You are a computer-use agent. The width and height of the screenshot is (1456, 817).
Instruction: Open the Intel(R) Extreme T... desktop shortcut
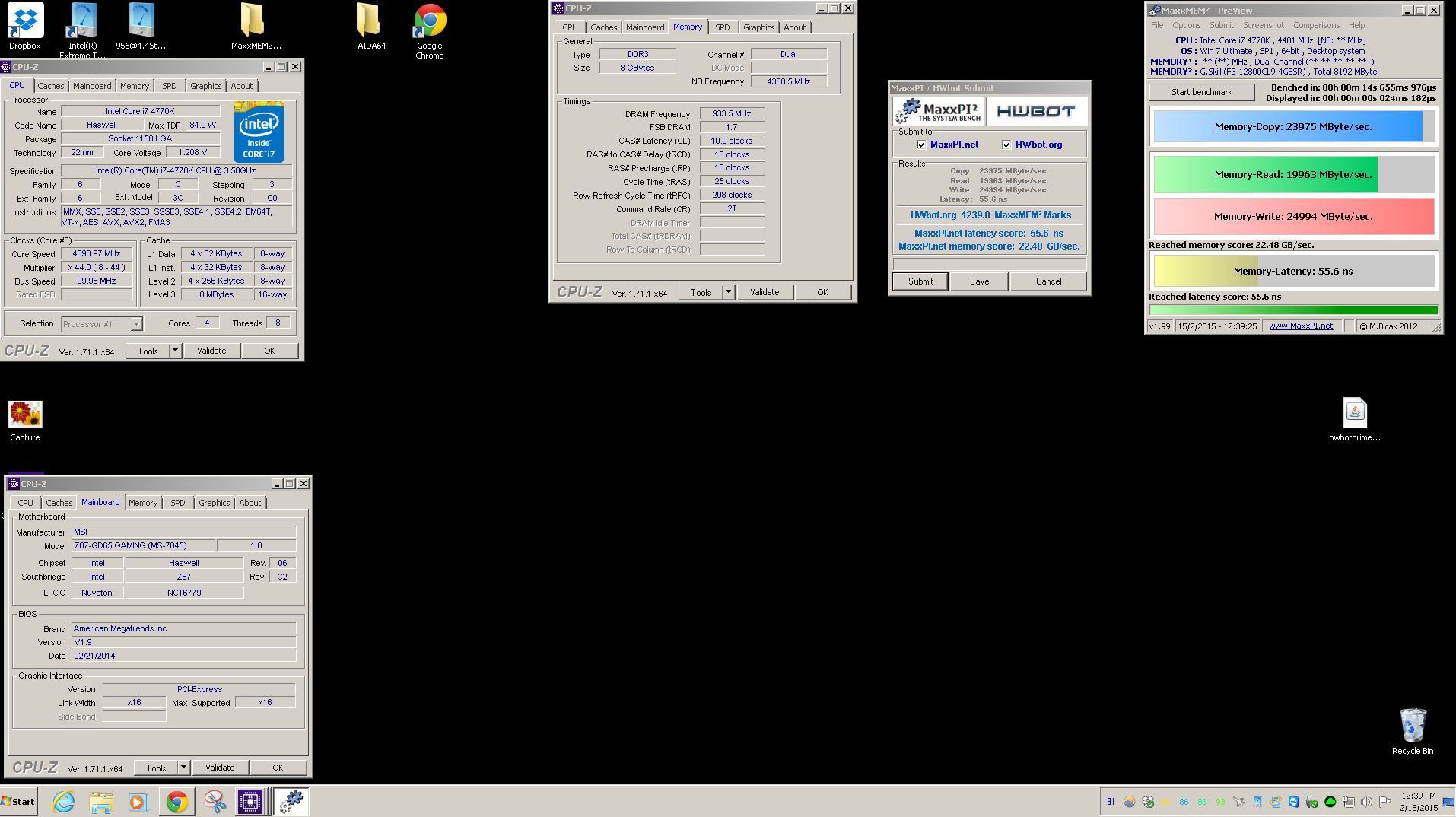pyautogui.click(x=83, y=30)
